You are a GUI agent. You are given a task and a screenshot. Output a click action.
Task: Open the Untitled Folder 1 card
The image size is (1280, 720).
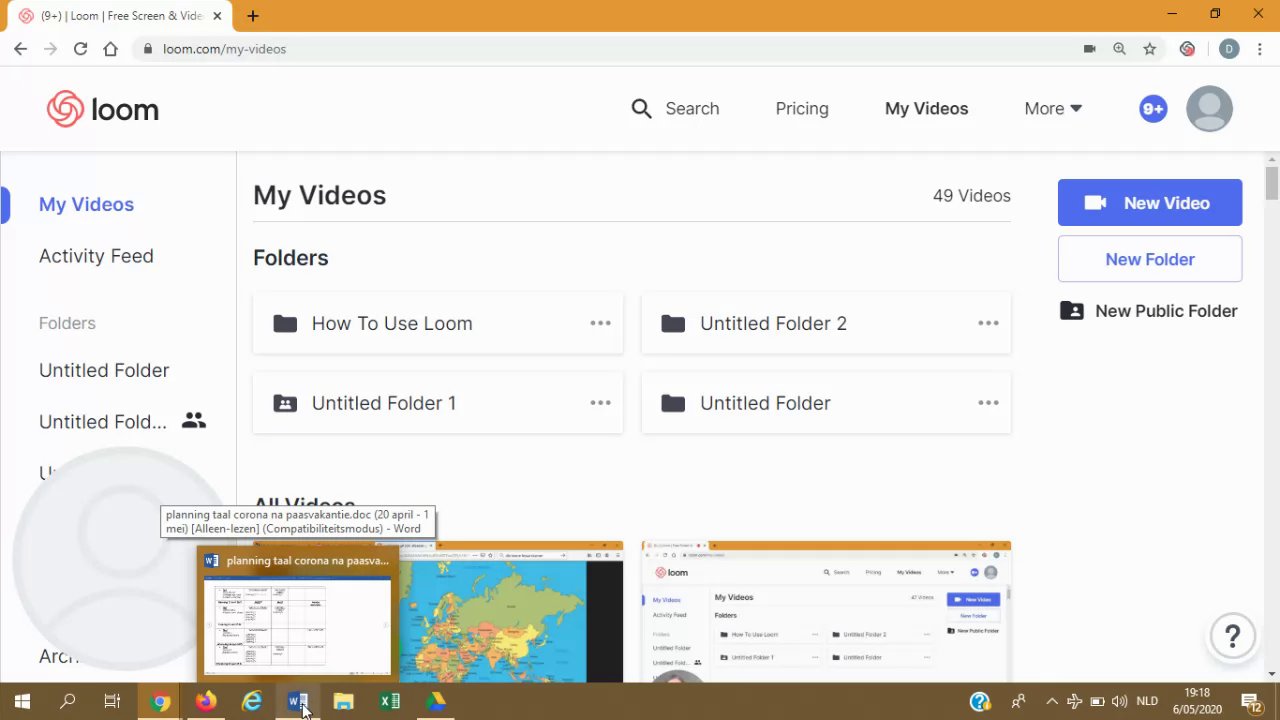tap(438, 403)
